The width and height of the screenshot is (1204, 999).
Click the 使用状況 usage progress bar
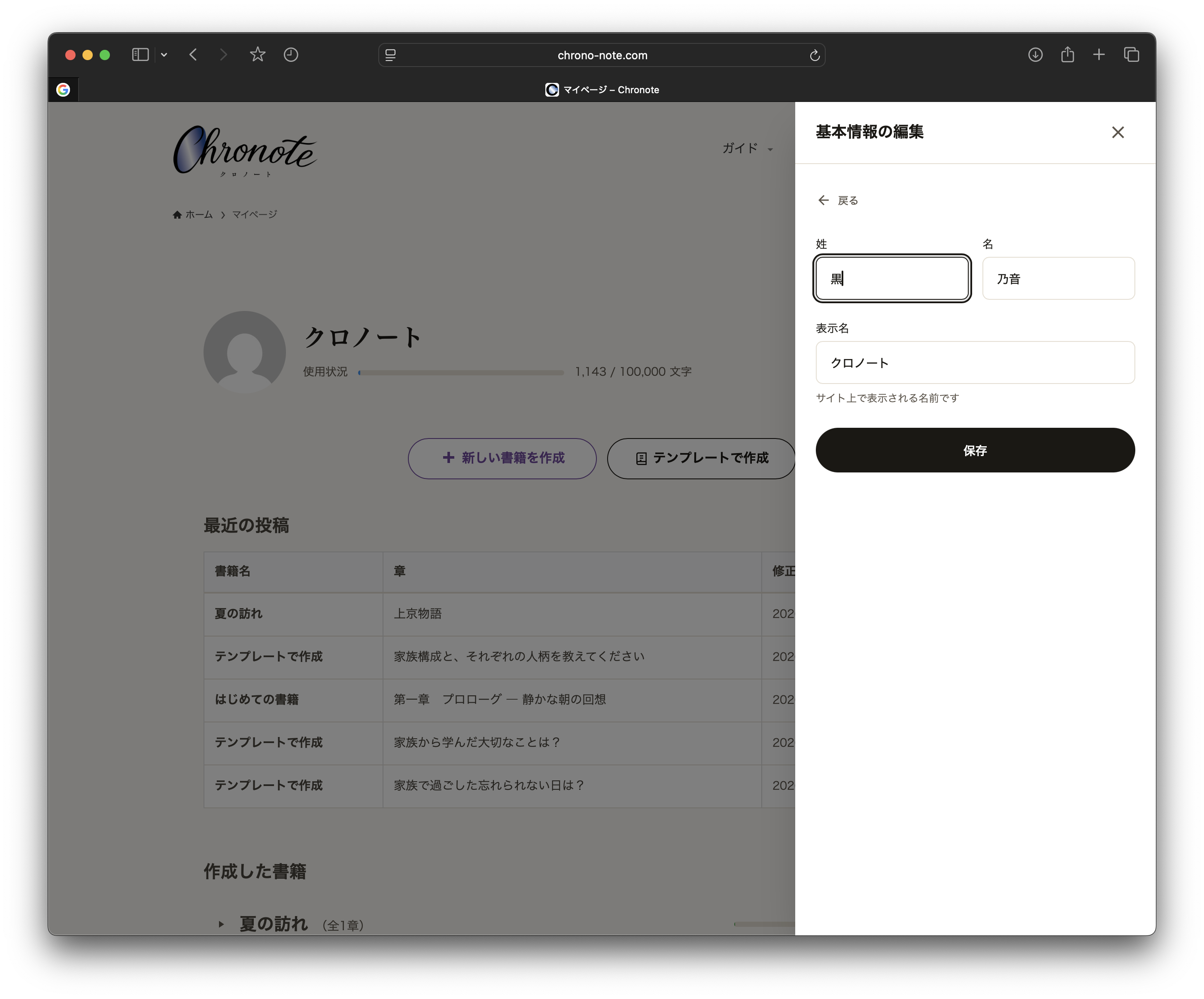[x=461, y=372]
